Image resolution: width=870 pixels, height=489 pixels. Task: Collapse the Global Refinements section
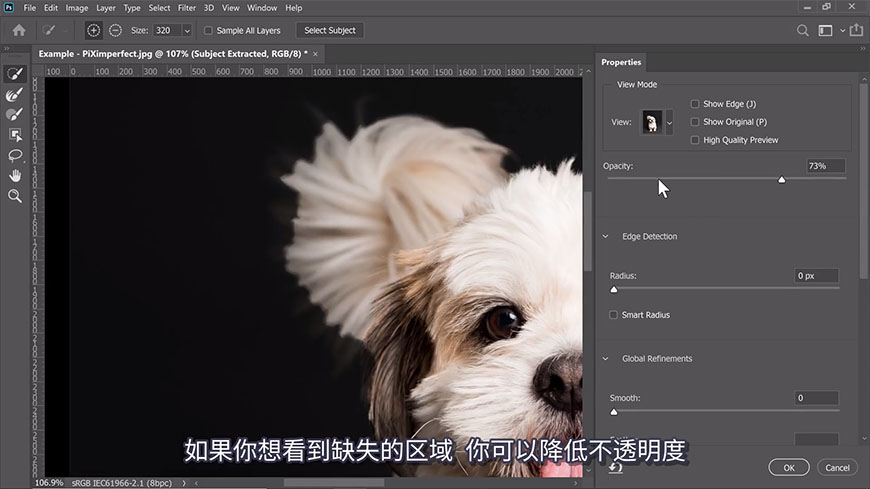[605, 359]
